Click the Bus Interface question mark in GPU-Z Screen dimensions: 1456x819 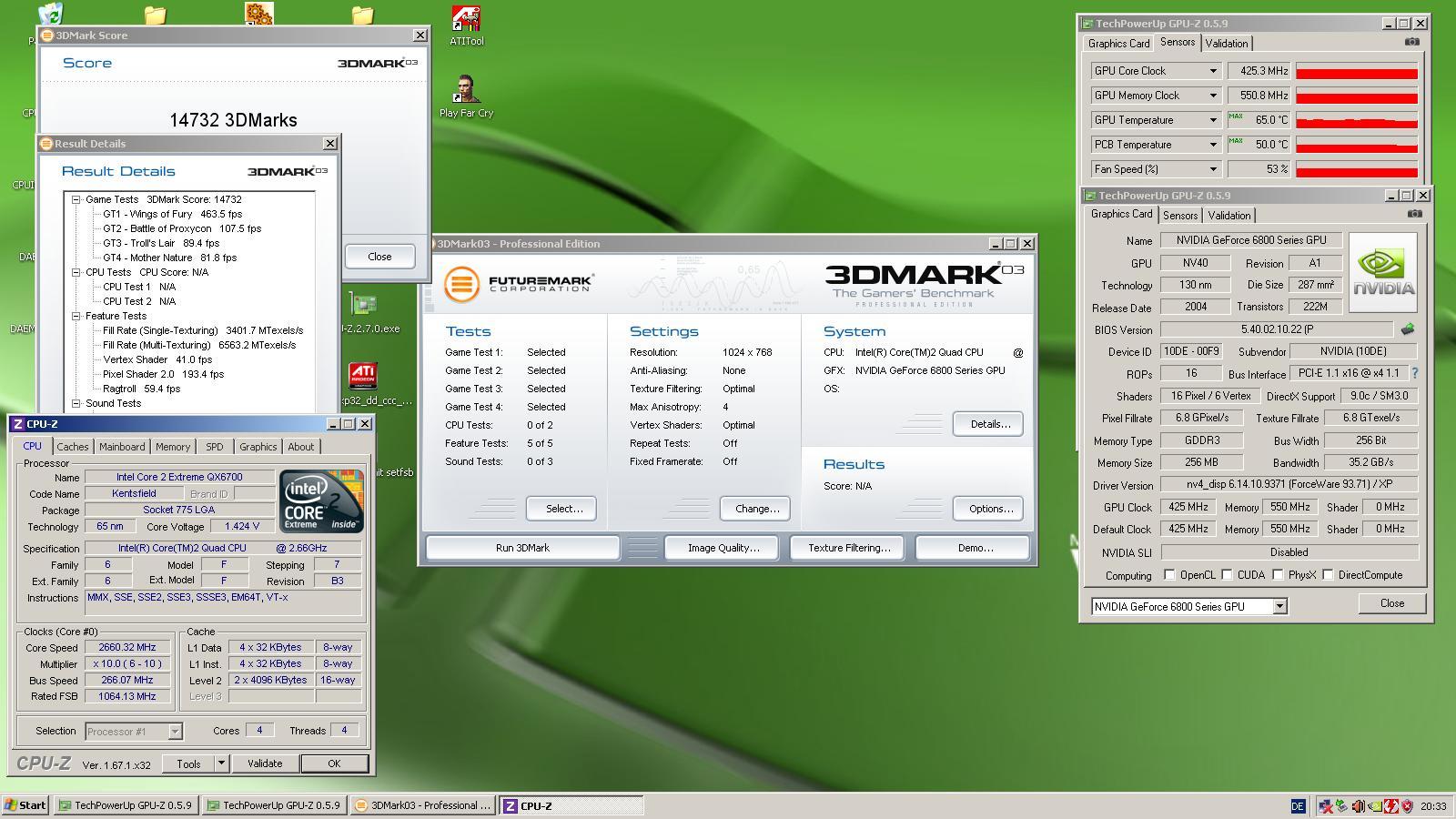(x=1417, y=373)
